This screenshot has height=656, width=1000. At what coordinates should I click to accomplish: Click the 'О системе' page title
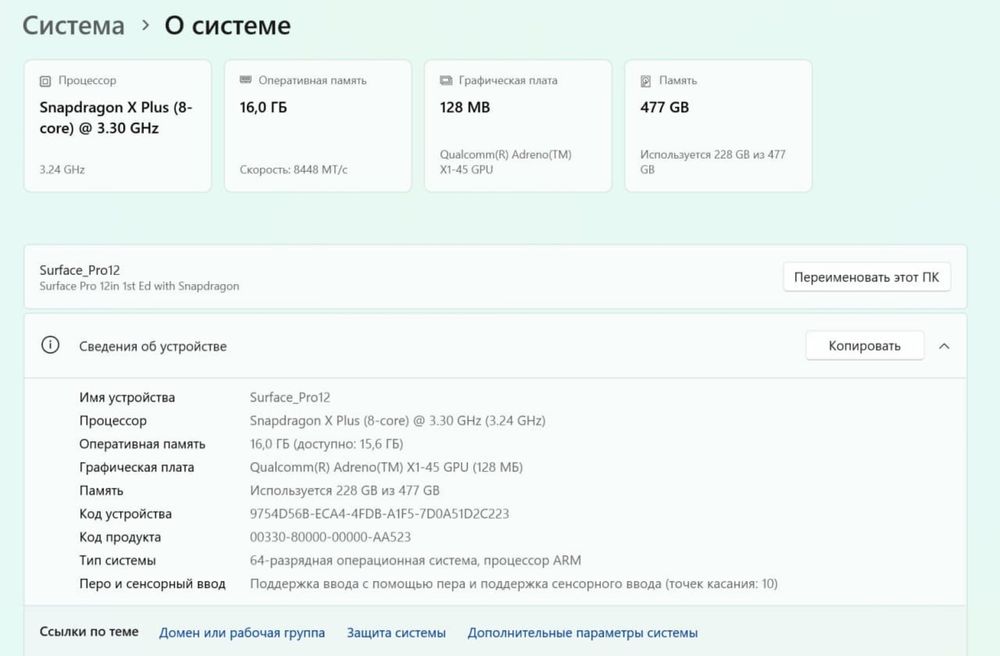point(228,26)
